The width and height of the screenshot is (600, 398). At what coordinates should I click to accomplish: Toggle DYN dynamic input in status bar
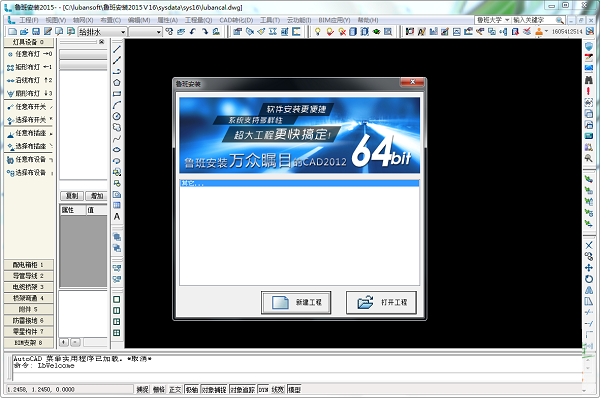pos(263,390)
